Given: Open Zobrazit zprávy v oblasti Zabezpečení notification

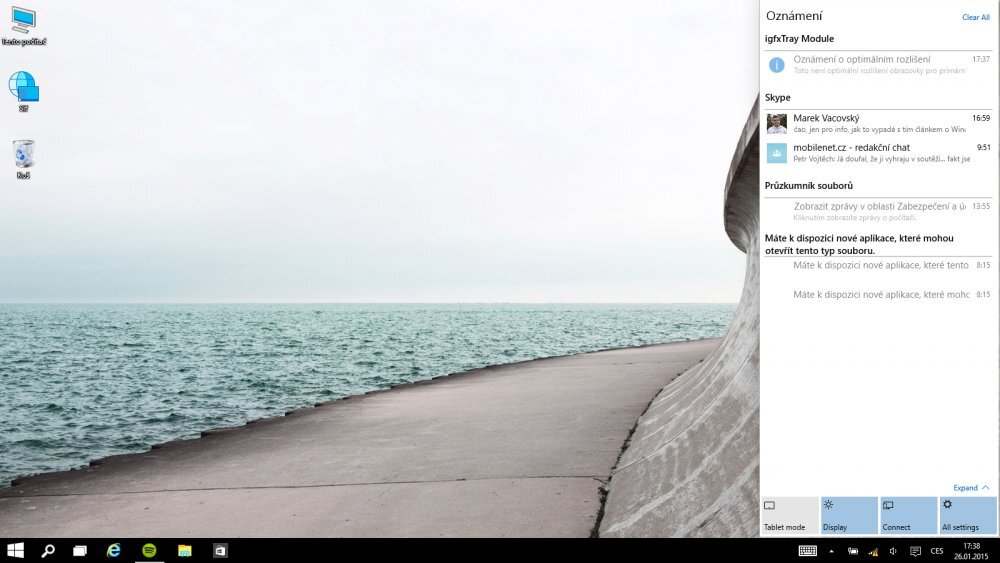Looking at the screenshot, I should (x=878, y=212).
